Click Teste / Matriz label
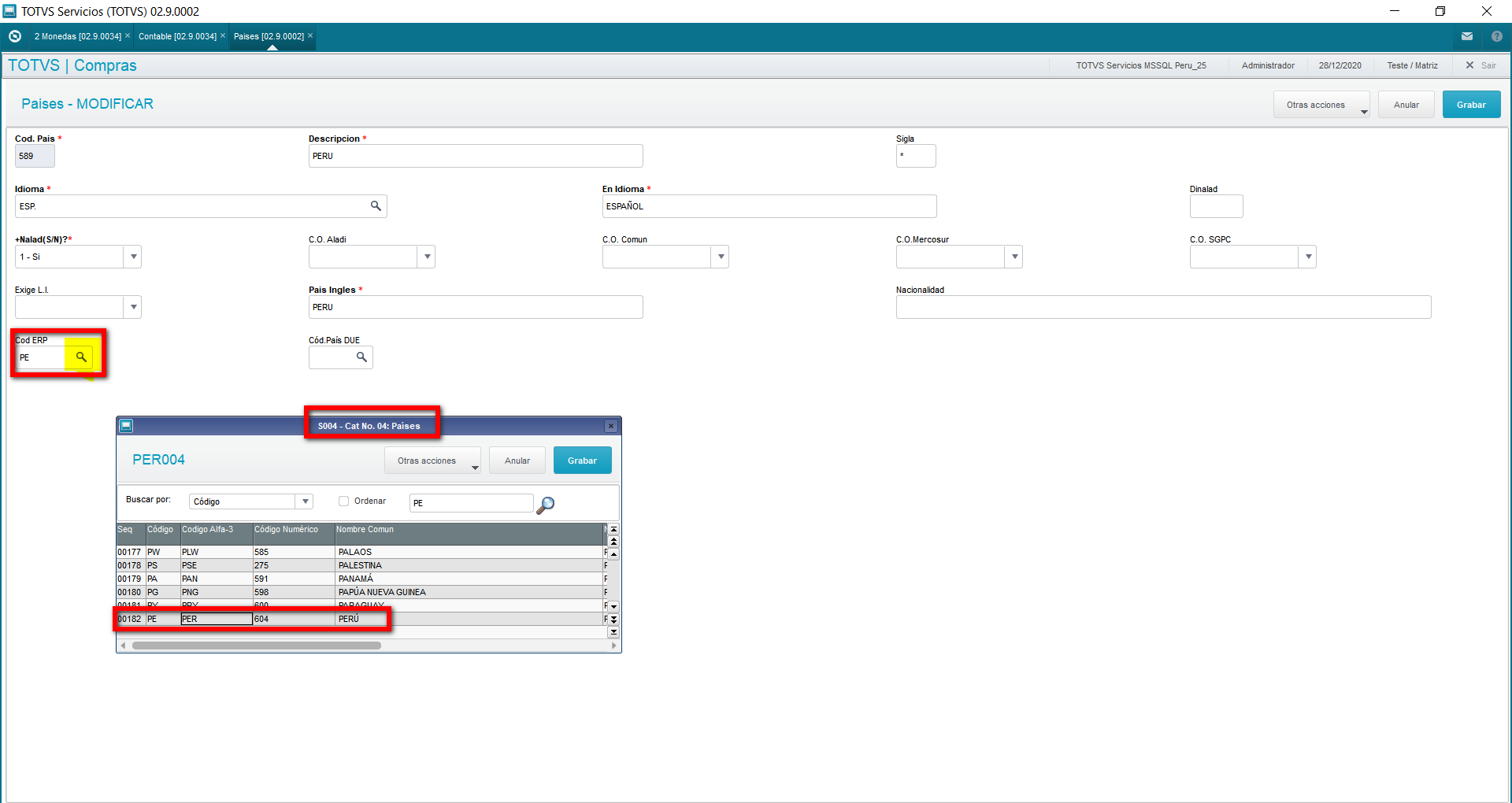The image size is (1512, 803). [x=1413, y=65]
